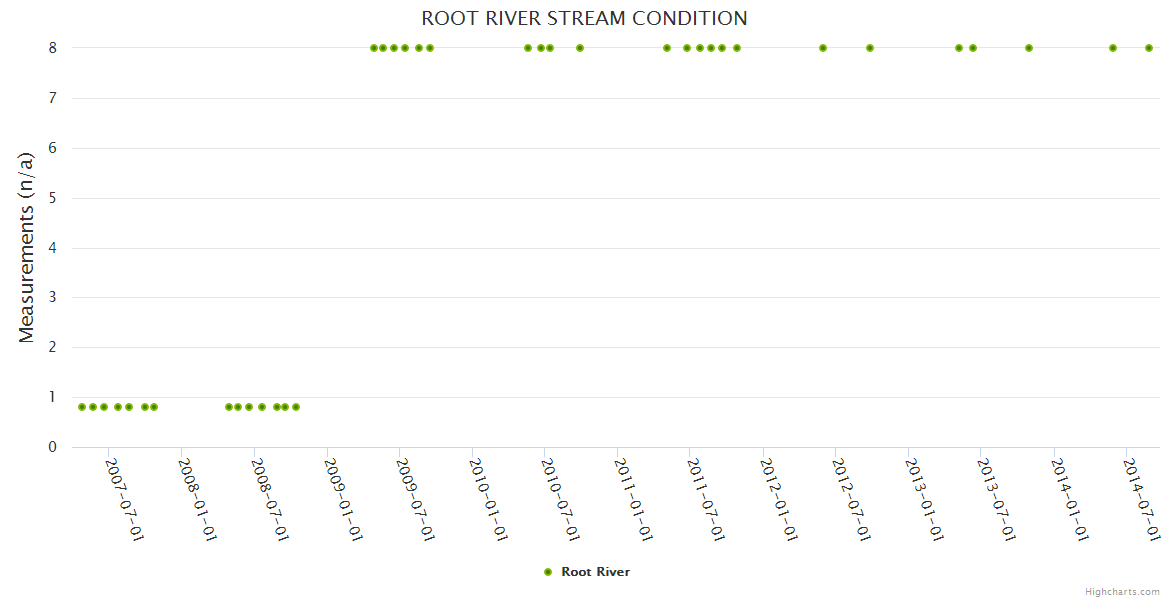The height and width of the screenshot is (600, 1170).
Task: Click the chart title ROOT RIVER STREAM CONDITION
Action: pyautogui.click(x=584, y=19)
